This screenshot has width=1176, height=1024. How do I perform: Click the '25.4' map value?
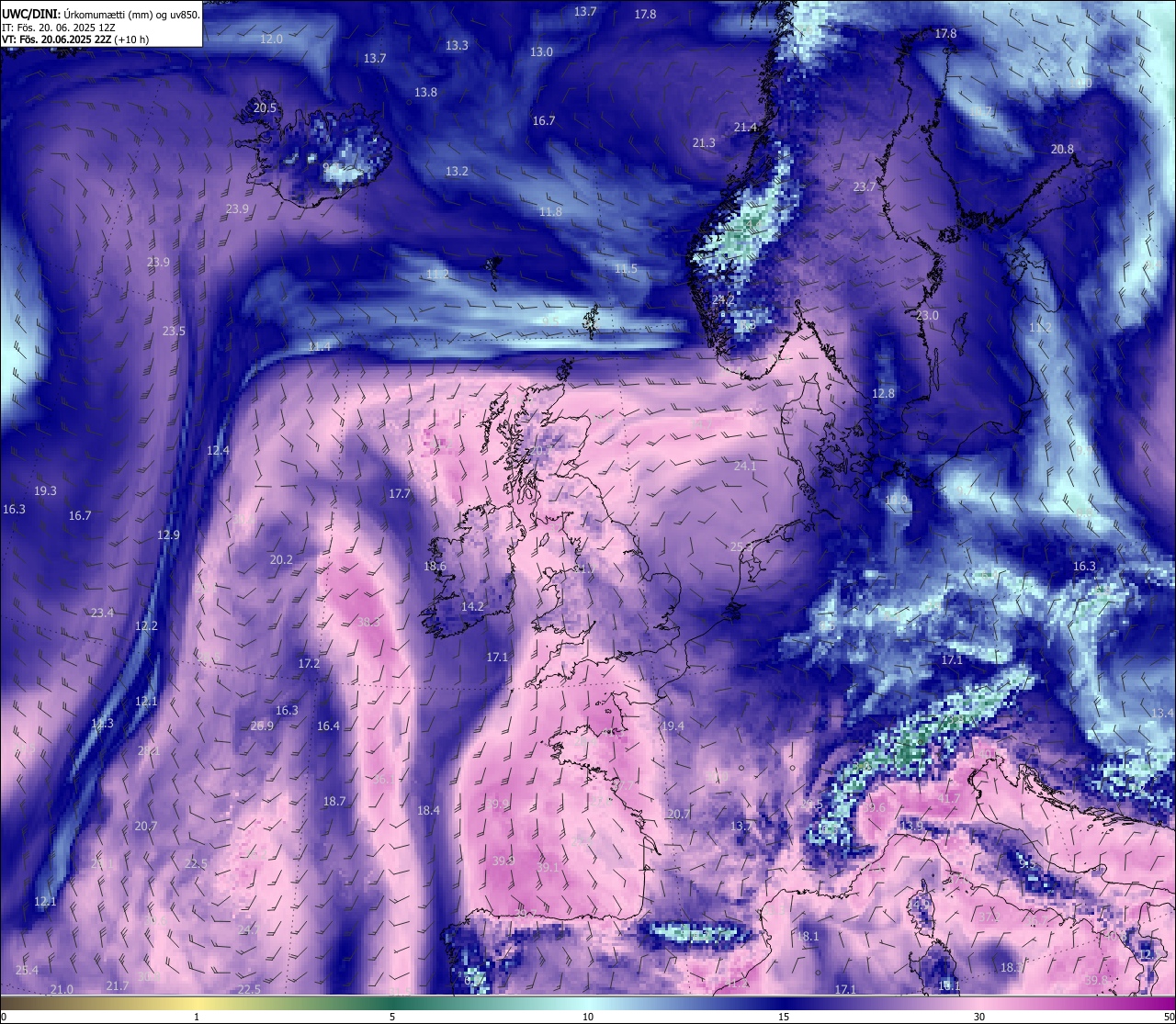pos(27,970)
